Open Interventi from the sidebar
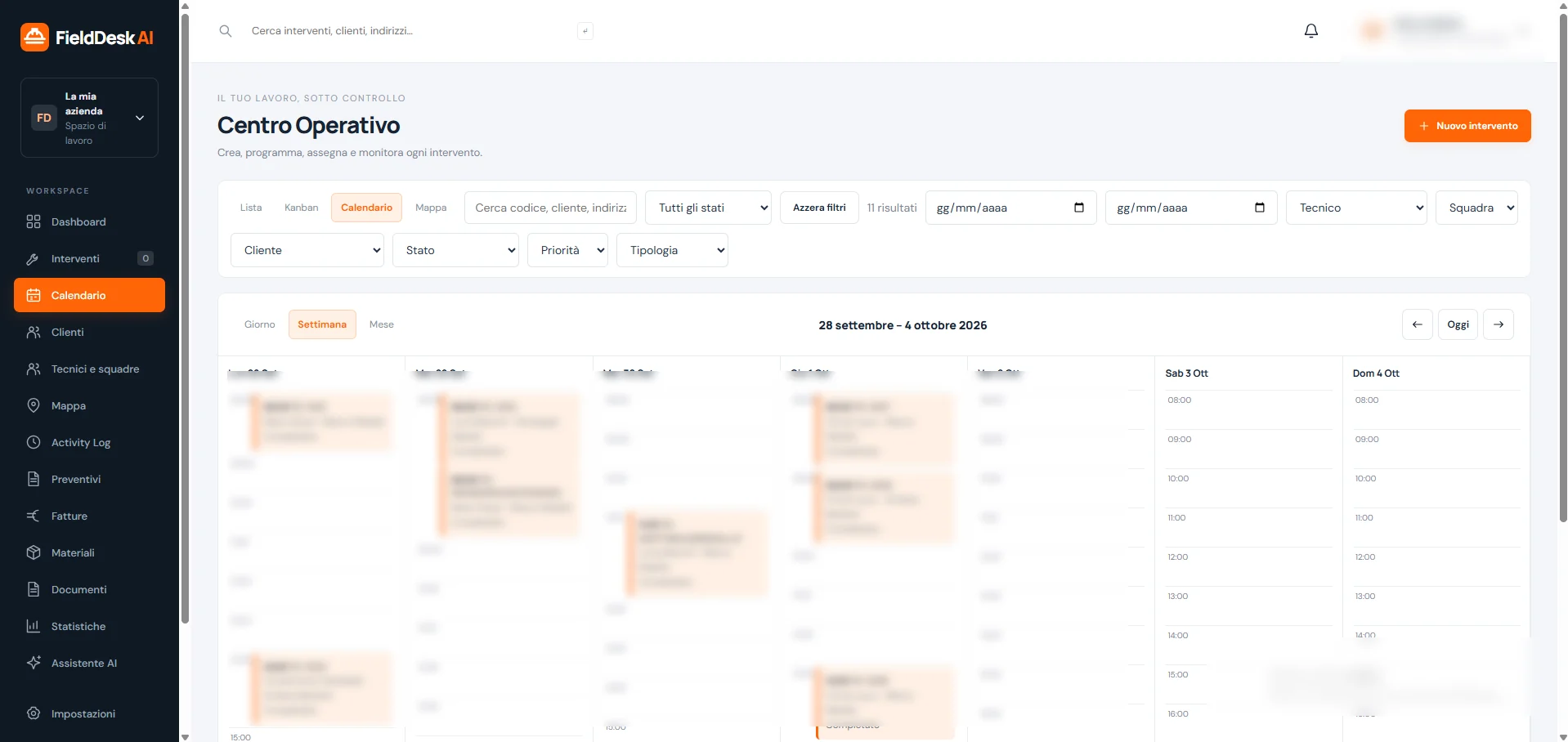Screen dimensions: 1568x742 pyautogui.click(x=89, y=258)
